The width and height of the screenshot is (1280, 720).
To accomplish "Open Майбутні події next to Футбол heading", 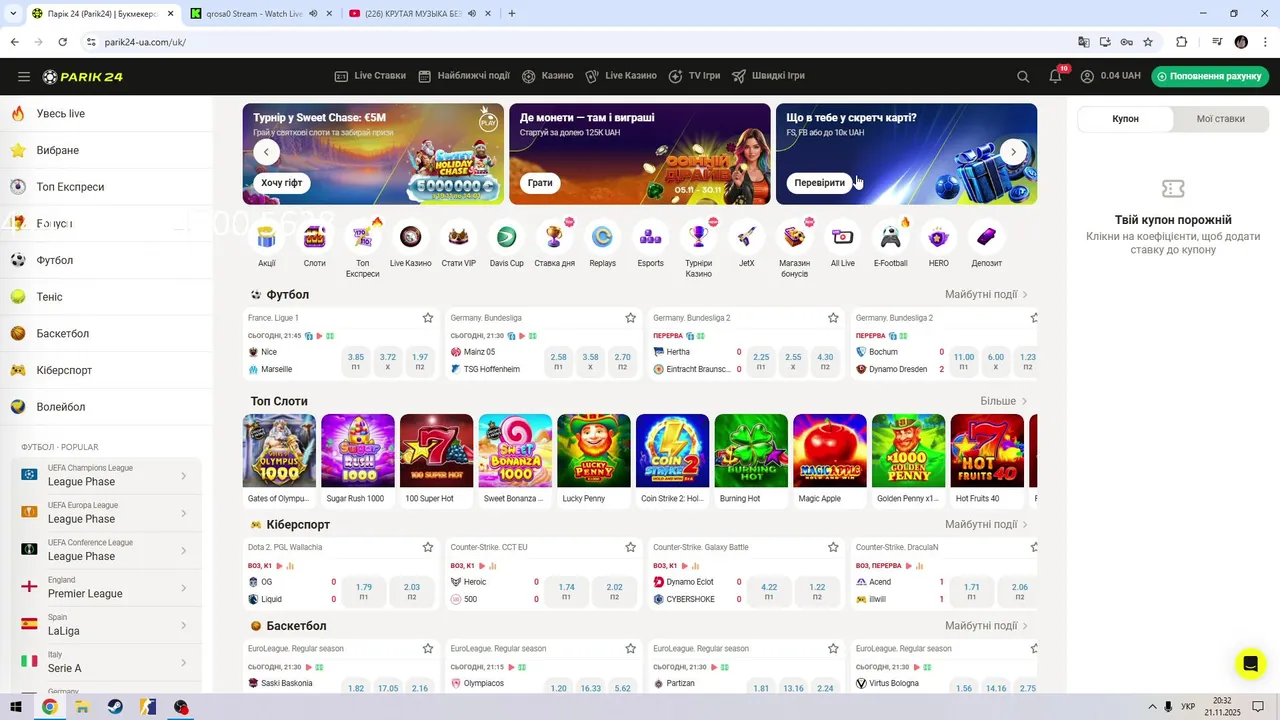I will 986,295.
